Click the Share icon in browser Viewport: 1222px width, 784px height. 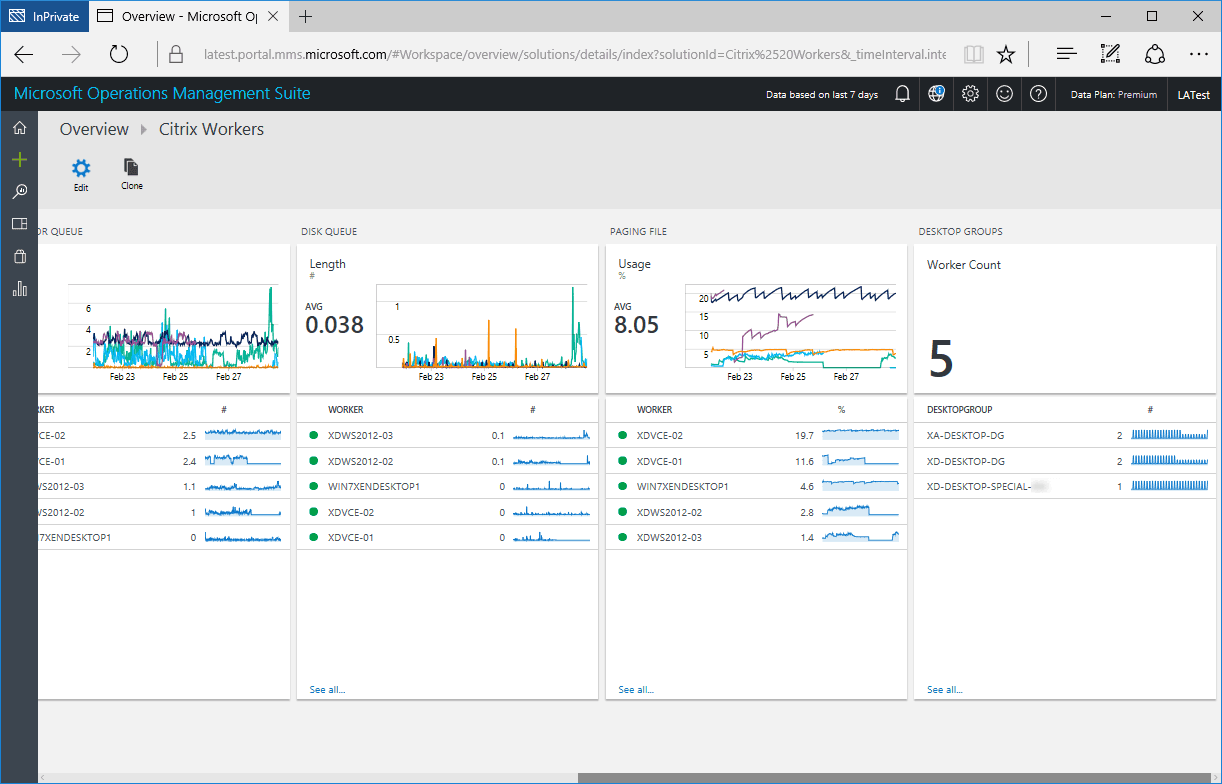[x=1155, y=55]
